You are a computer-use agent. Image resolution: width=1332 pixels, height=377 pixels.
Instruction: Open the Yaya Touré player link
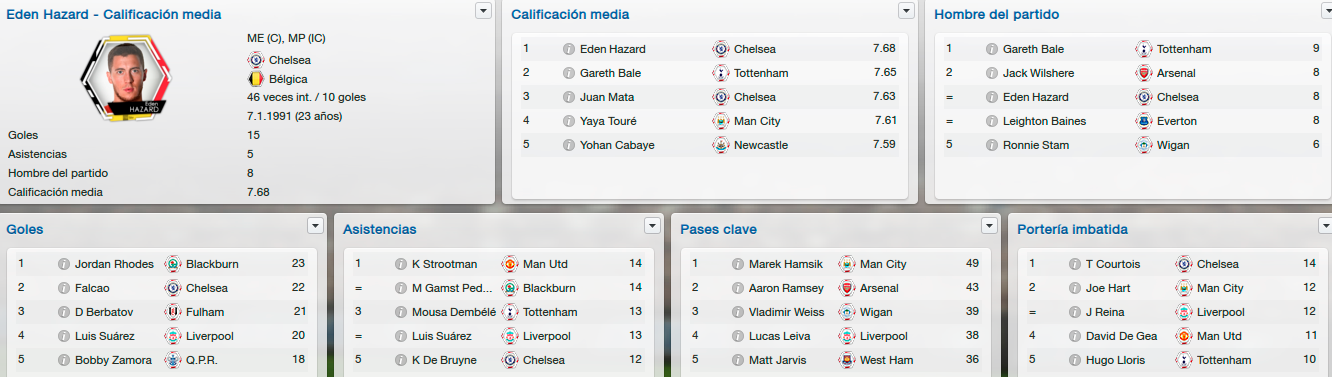coord(608,121)
